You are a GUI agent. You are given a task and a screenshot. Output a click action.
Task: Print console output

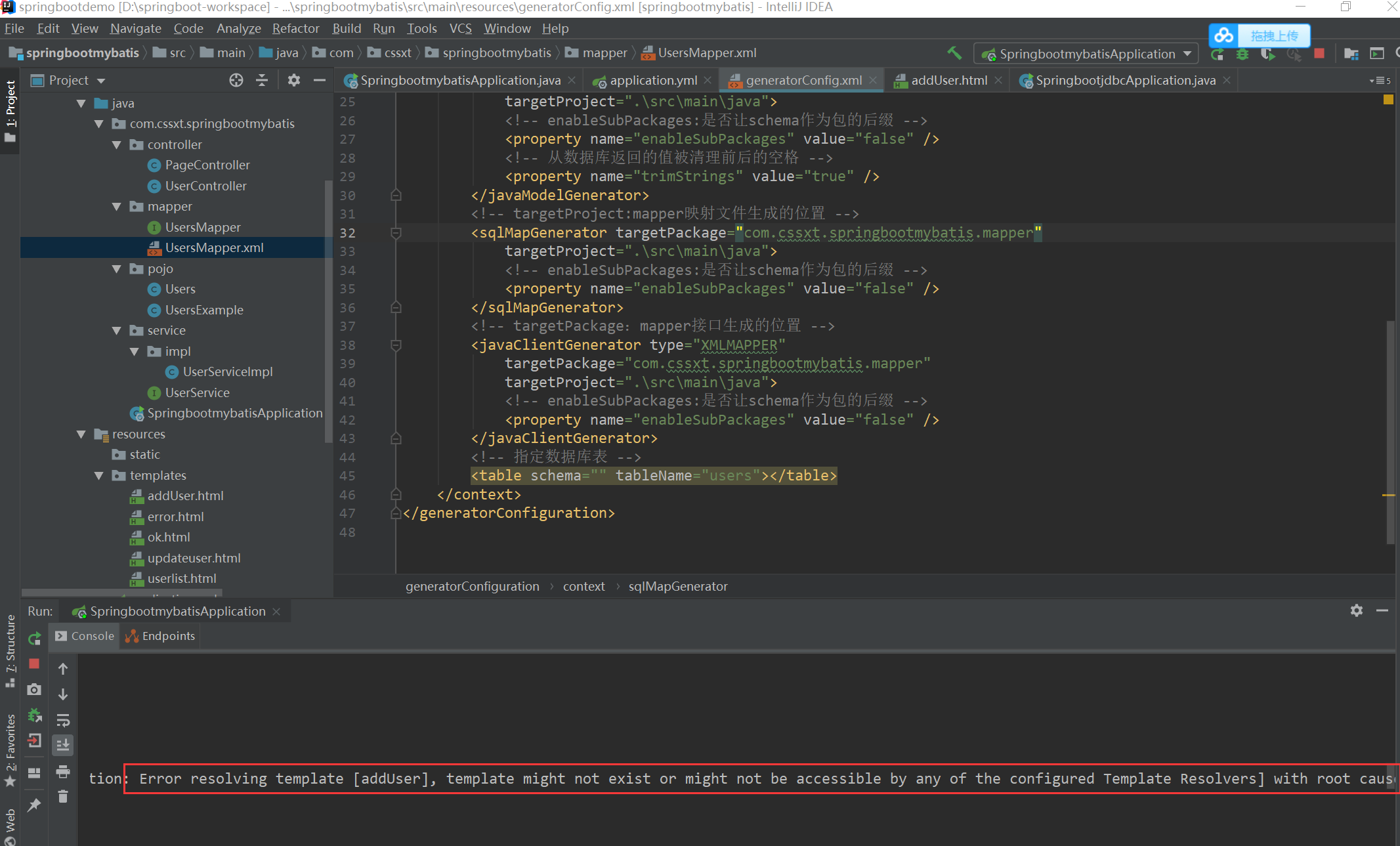[63, 771]
